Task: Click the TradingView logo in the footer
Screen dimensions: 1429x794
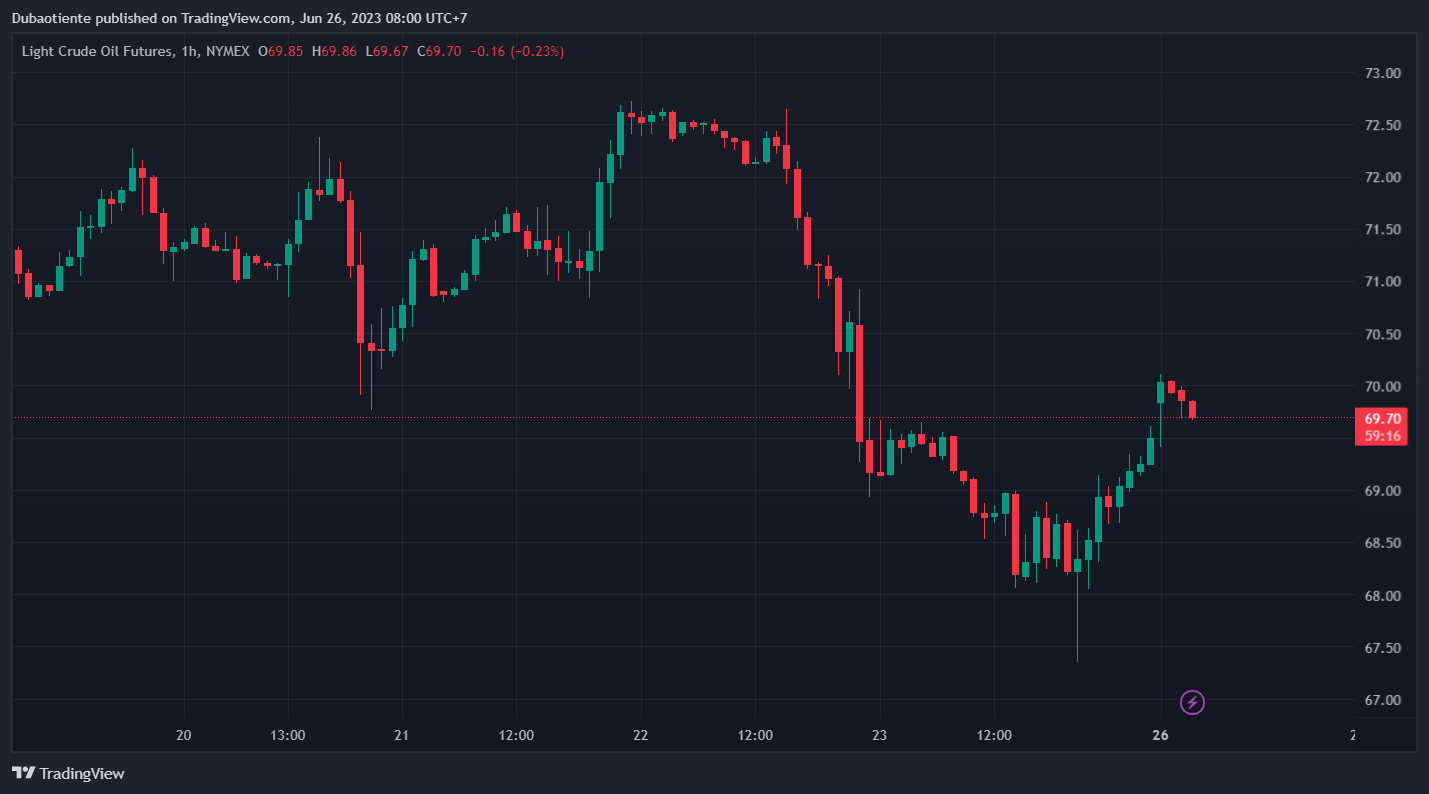Action: point(68,773)
